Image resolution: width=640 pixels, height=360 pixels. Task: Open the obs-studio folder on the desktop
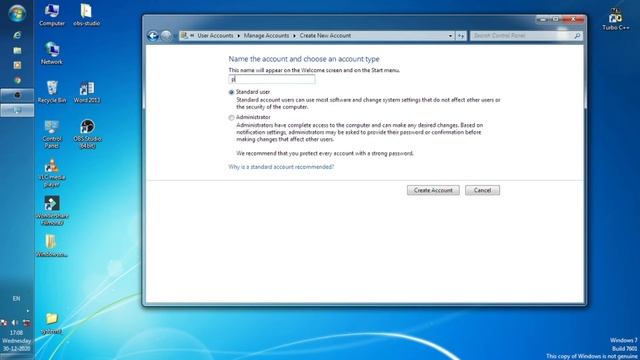[87, 15]
